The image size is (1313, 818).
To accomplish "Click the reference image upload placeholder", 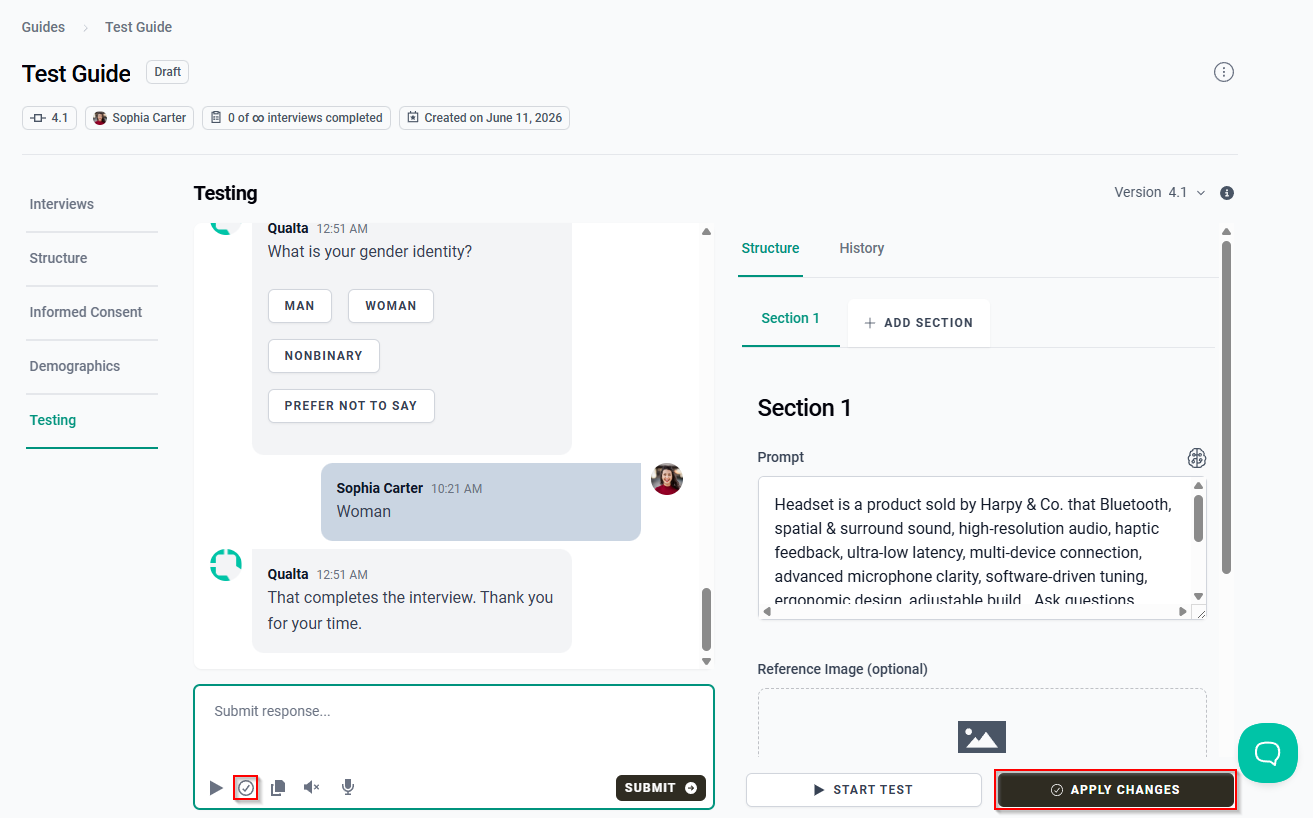I will pyautogui.click(x=982, y=724).
